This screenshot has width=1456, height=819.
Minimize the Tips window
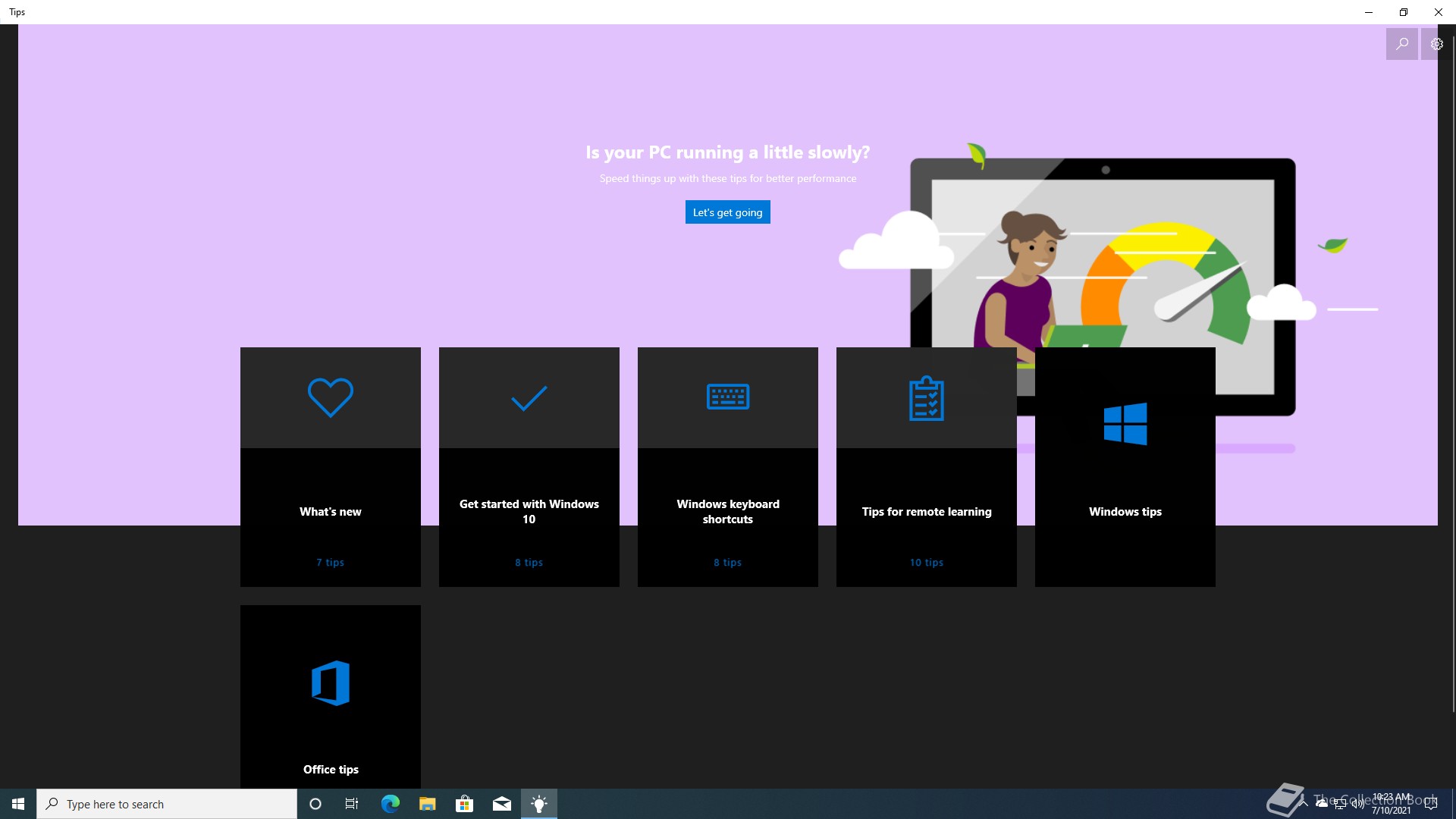(x=1369, y=12)
